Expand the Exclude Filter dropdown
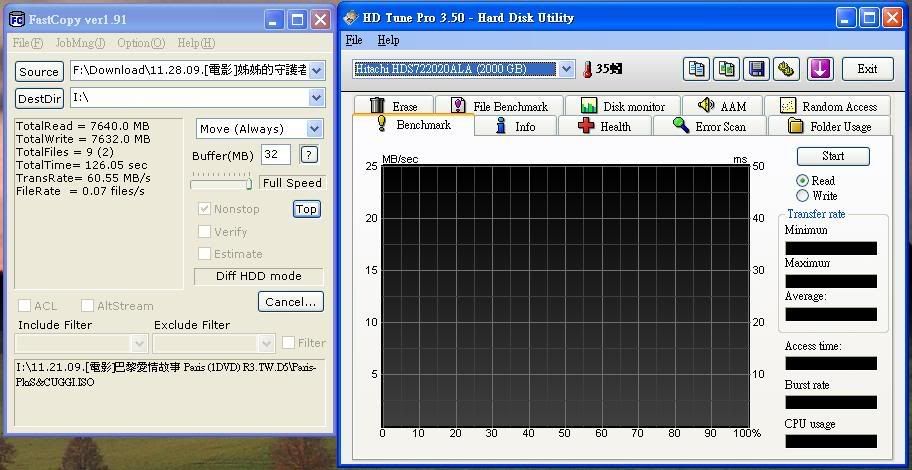Image resolution: width=912 pixels, height=470 pixels. pyautogui.click(x=266, y=343)
